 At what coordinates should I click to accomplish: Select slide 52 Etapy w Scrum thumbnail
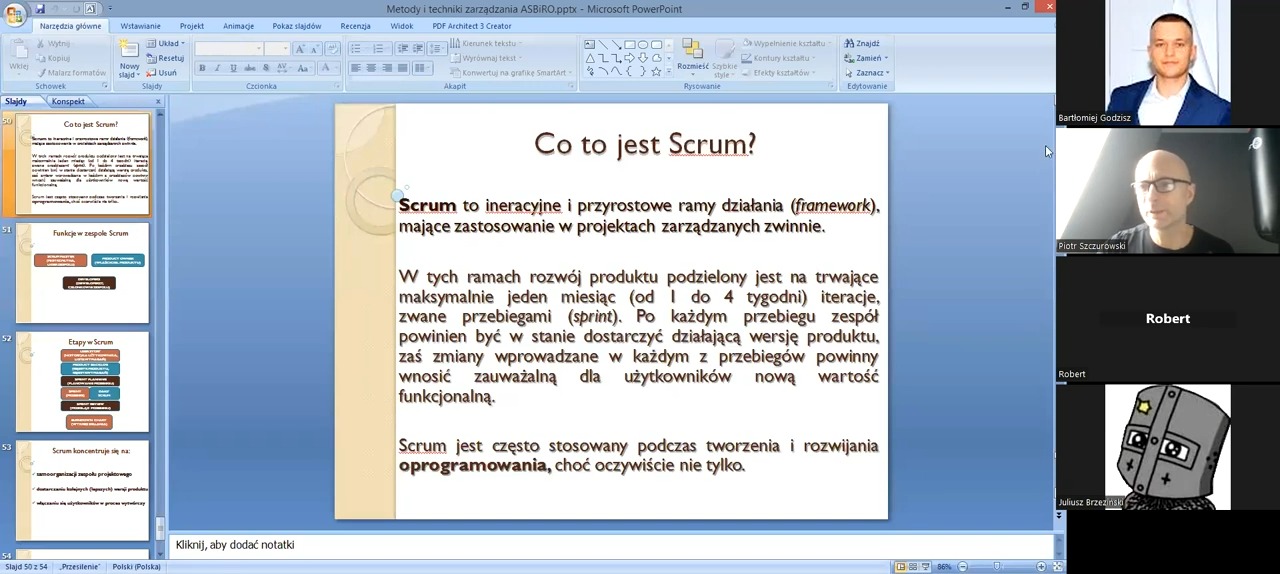coord(82,383)
